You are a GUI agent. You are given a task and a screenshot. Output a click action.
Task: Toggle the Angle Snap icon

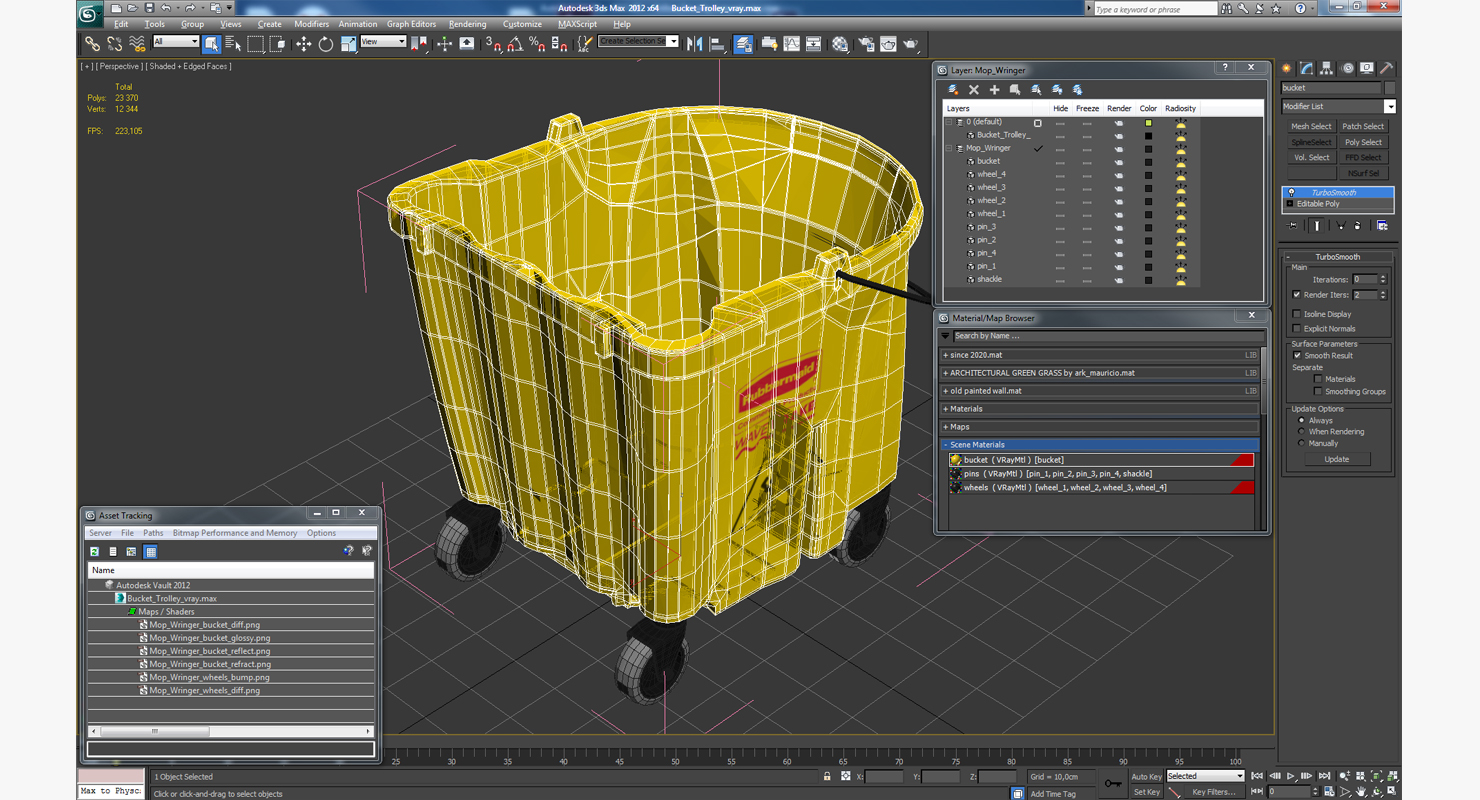(515, 44)
